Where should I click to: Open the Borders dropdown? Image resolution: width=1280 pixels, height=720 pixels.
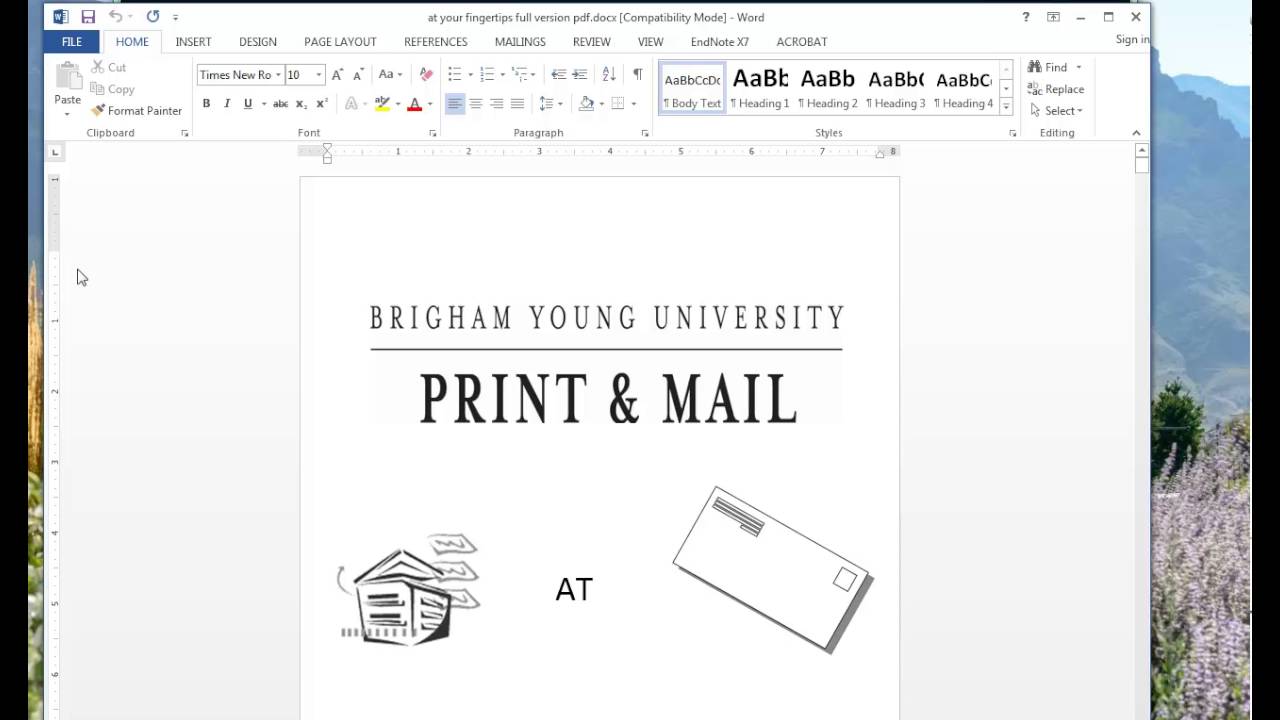click(x=633, y=104)
